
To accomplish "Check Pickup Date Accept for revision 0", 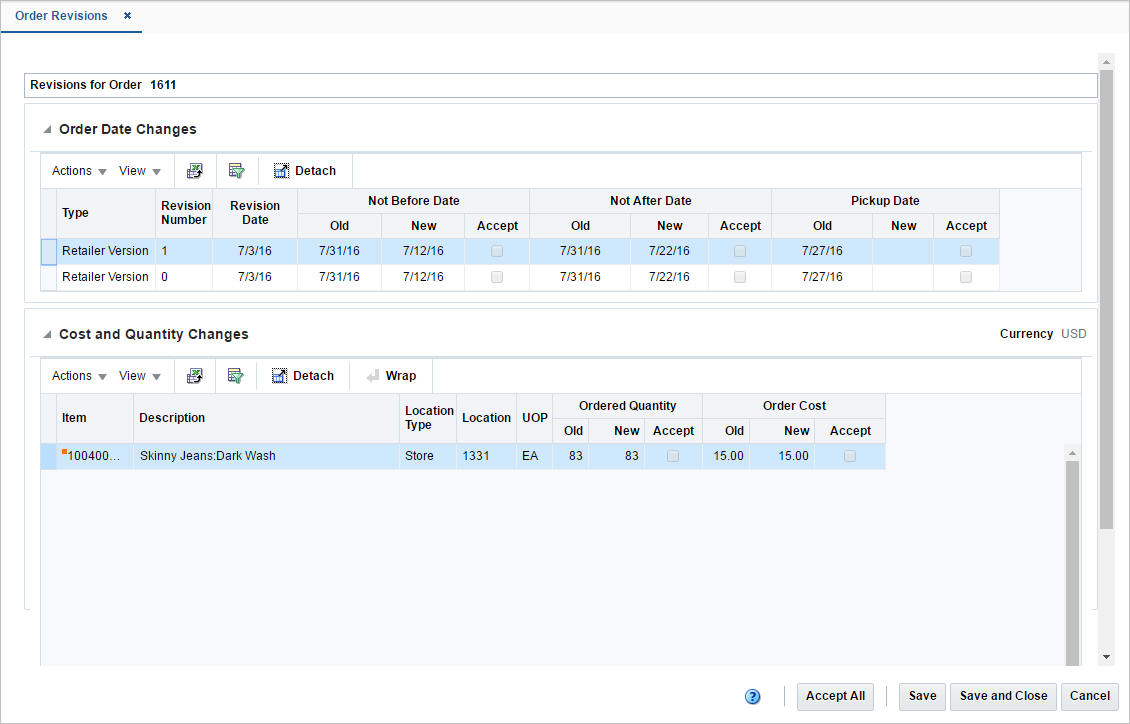I will coord(966,277).
